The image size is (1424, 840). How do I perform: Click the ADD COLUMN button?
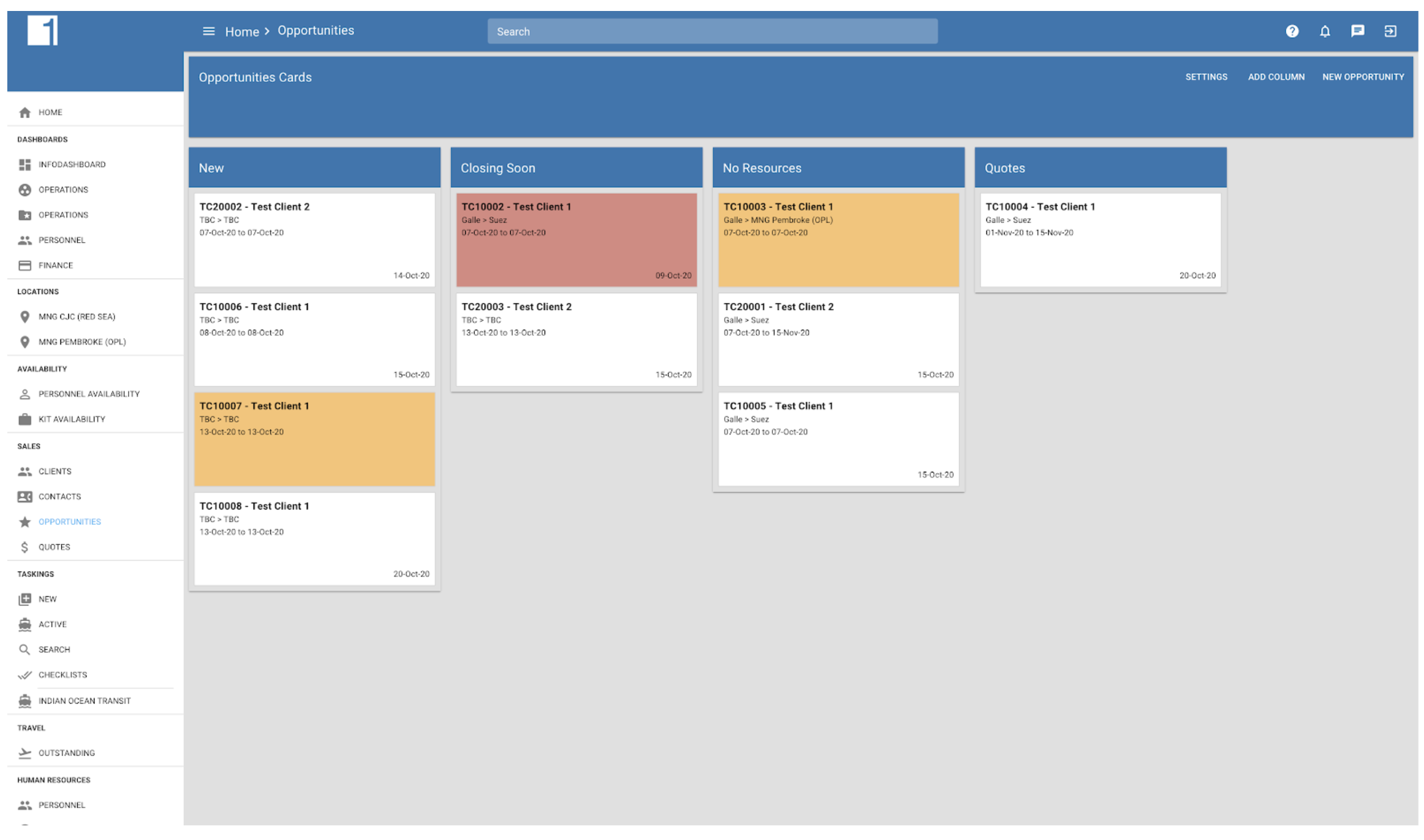tap(1276, 77)
